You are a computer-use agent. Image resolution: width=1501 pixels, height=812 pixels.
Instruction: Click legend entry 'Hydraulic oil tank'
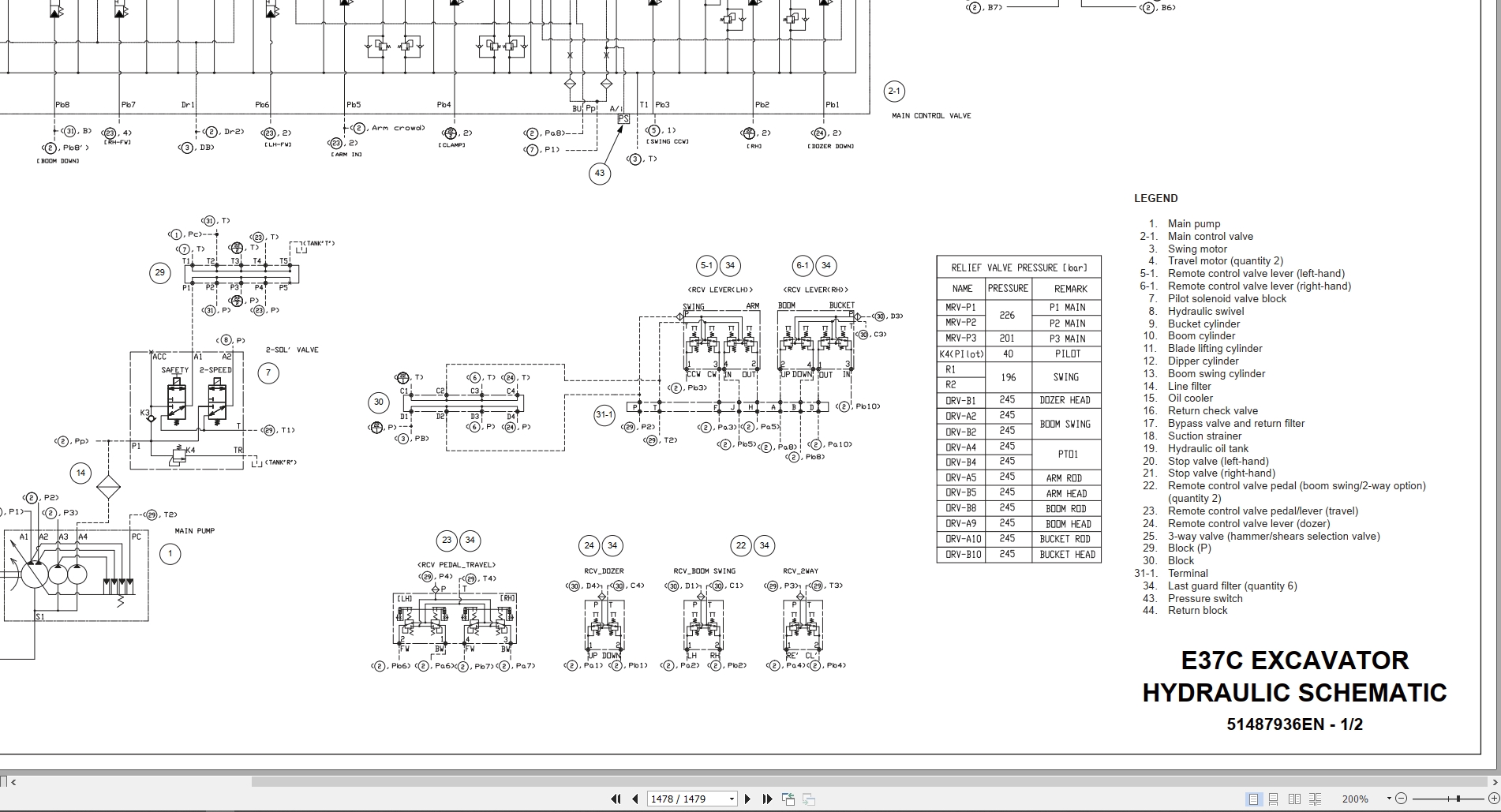pyautogui.click(x=1208, y=448)
